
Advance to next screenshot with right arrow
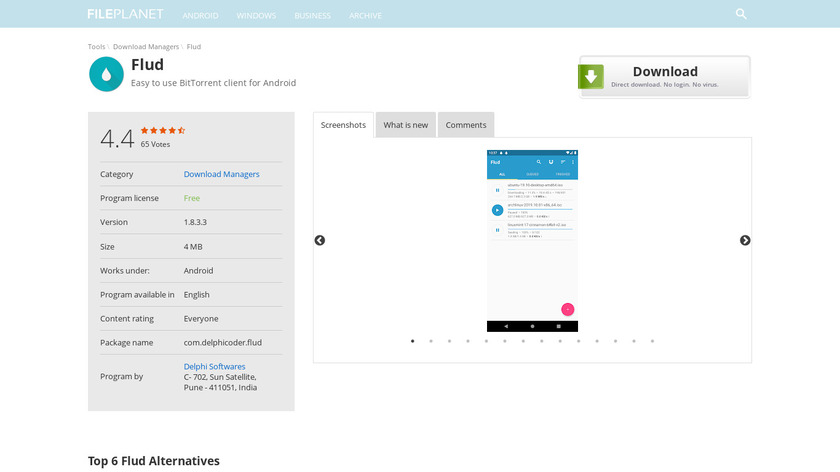click(x=745, y=241)
